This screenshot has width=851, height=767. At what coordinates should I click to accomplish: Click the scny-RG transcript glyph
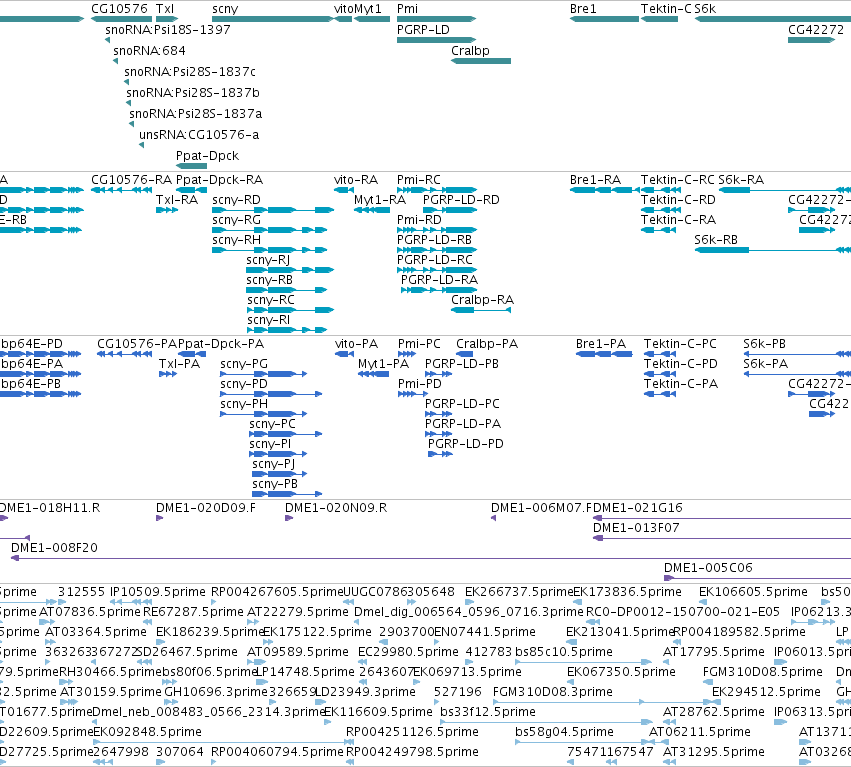pyautogui.click(x=270, y=230)
